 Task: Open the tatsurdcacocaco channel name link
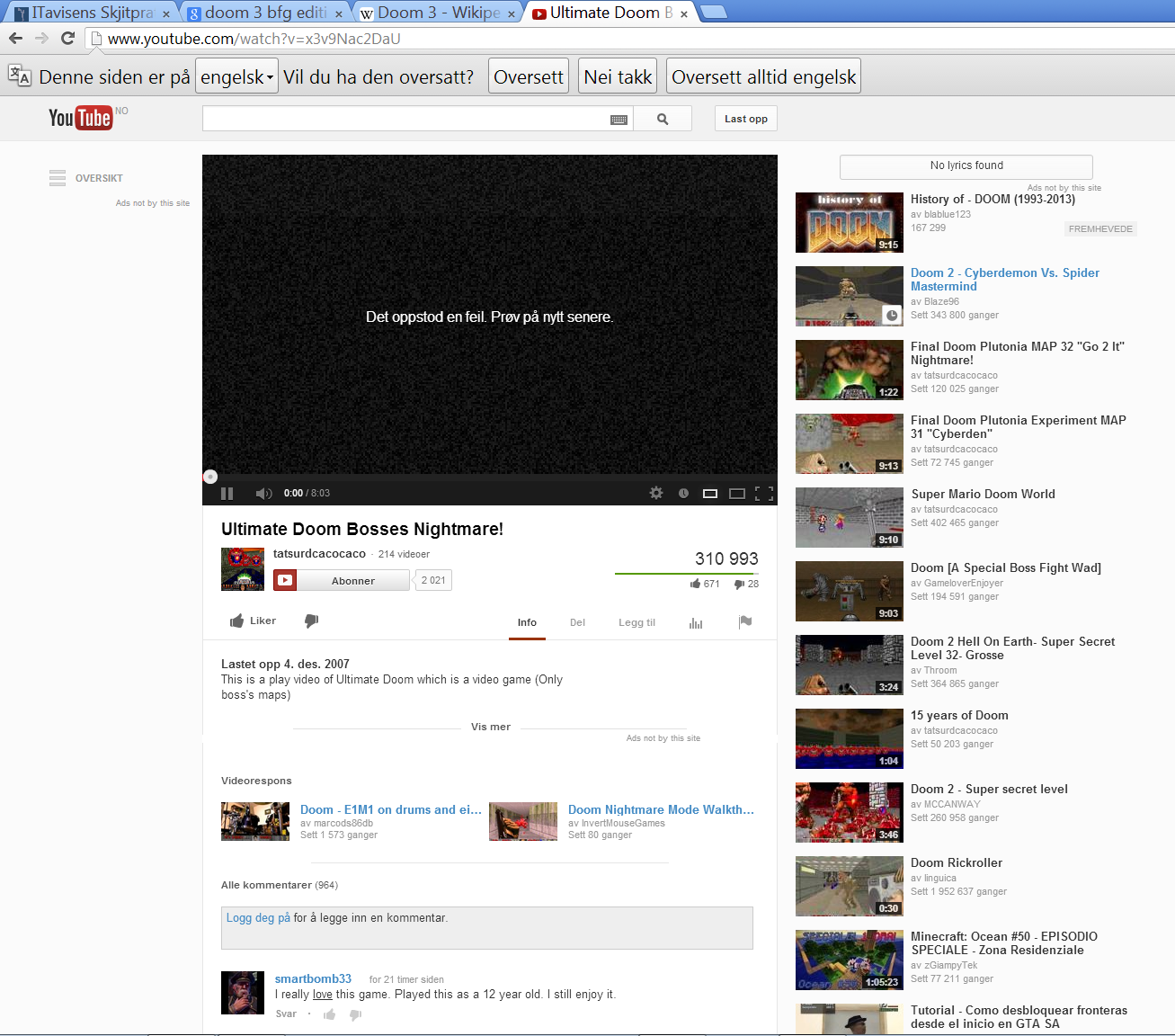(x=319, y=553)
